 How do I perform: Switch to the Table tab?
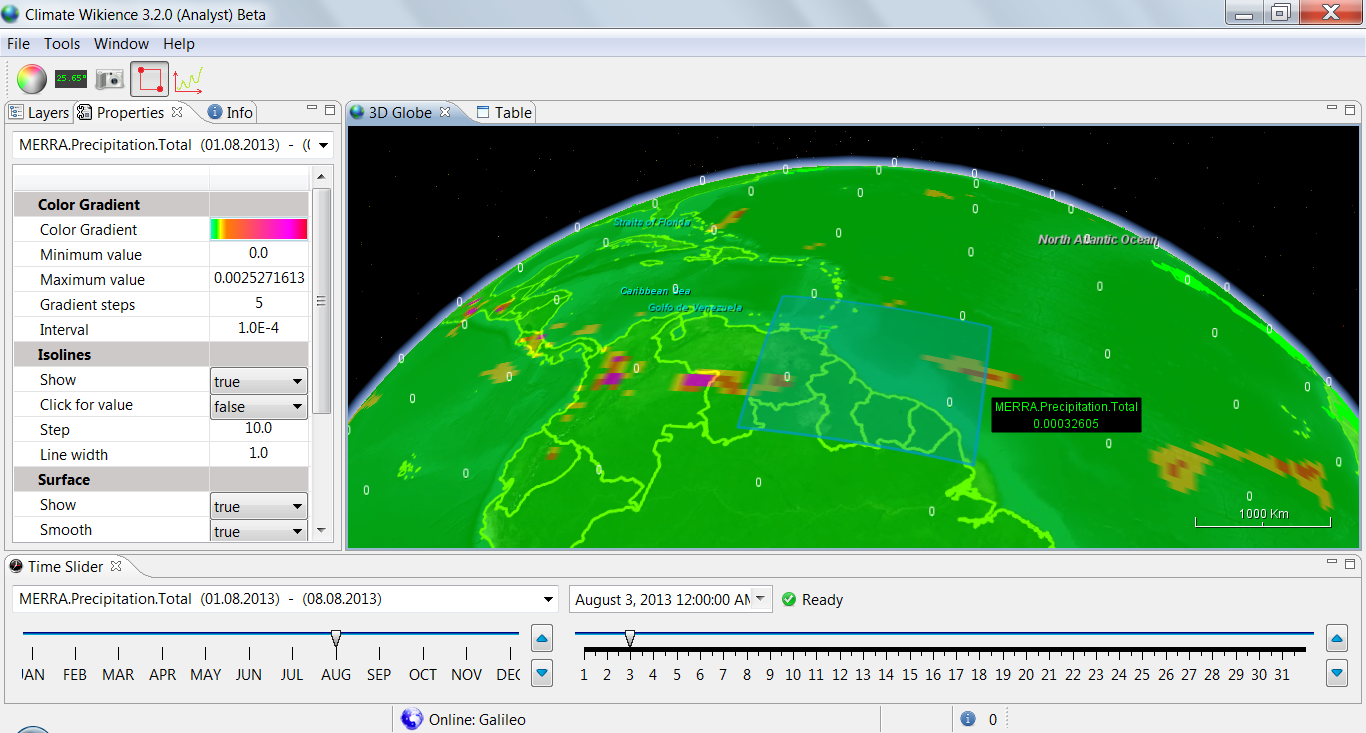[x=504, y=112]
